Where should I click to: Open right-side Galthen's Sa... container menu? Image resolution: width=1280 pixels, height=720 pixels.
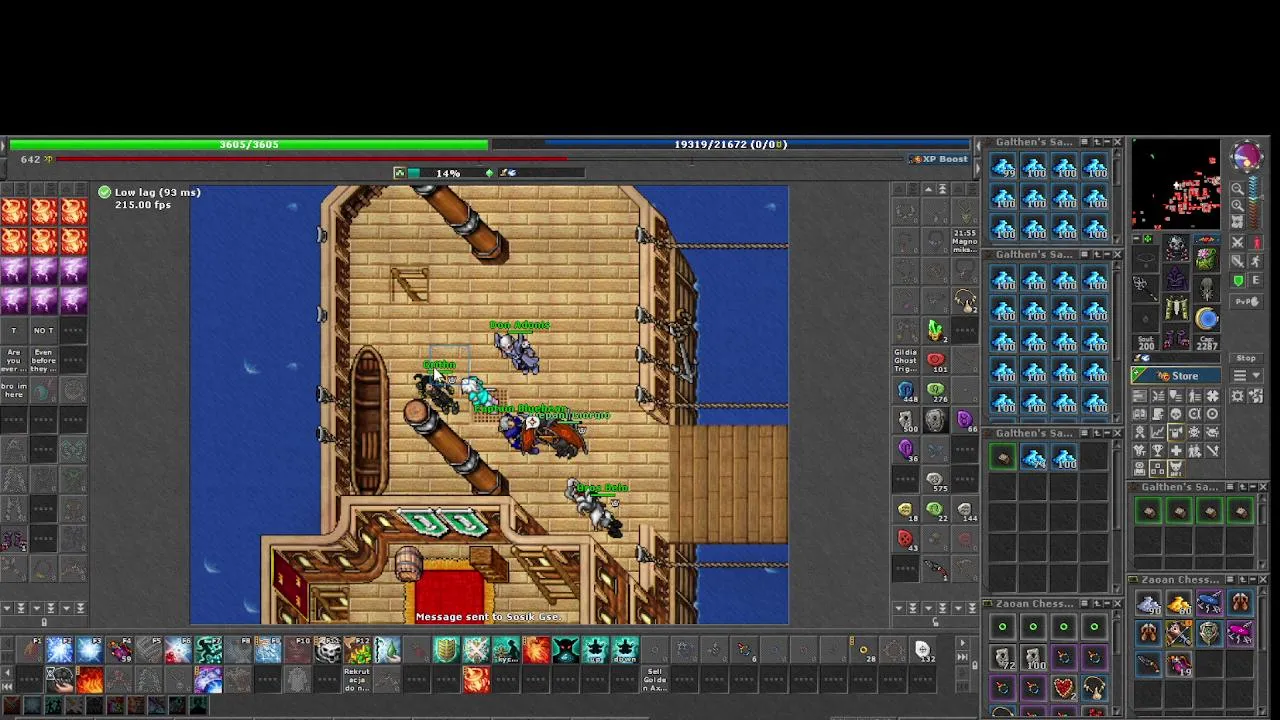click(1230, 487)
